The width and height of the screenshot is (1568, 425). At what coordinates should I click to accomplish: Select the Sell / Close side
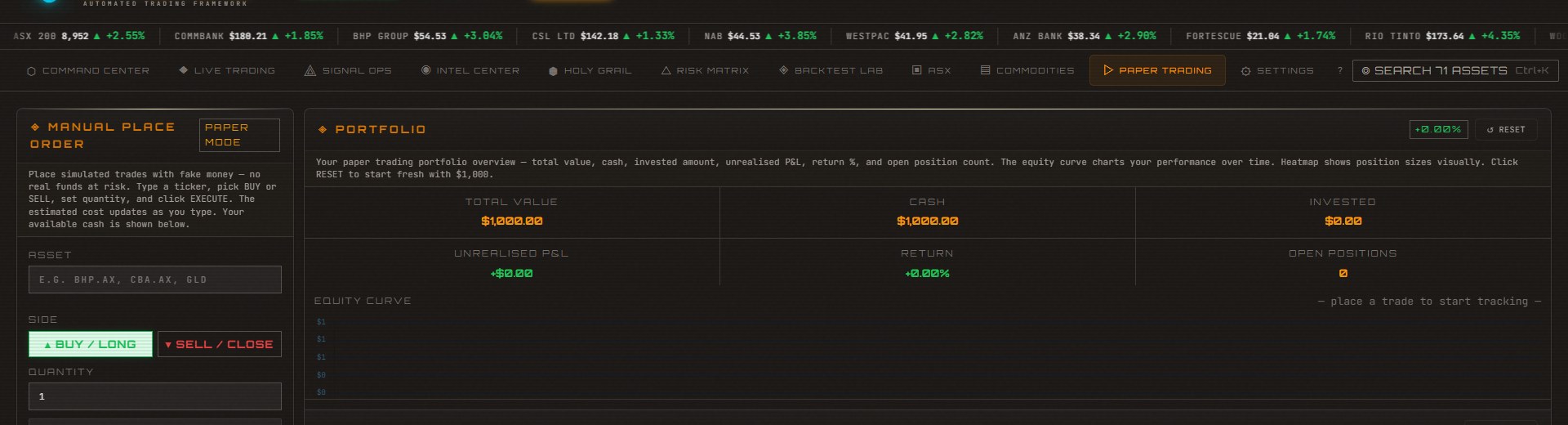[x=220, y=344]
